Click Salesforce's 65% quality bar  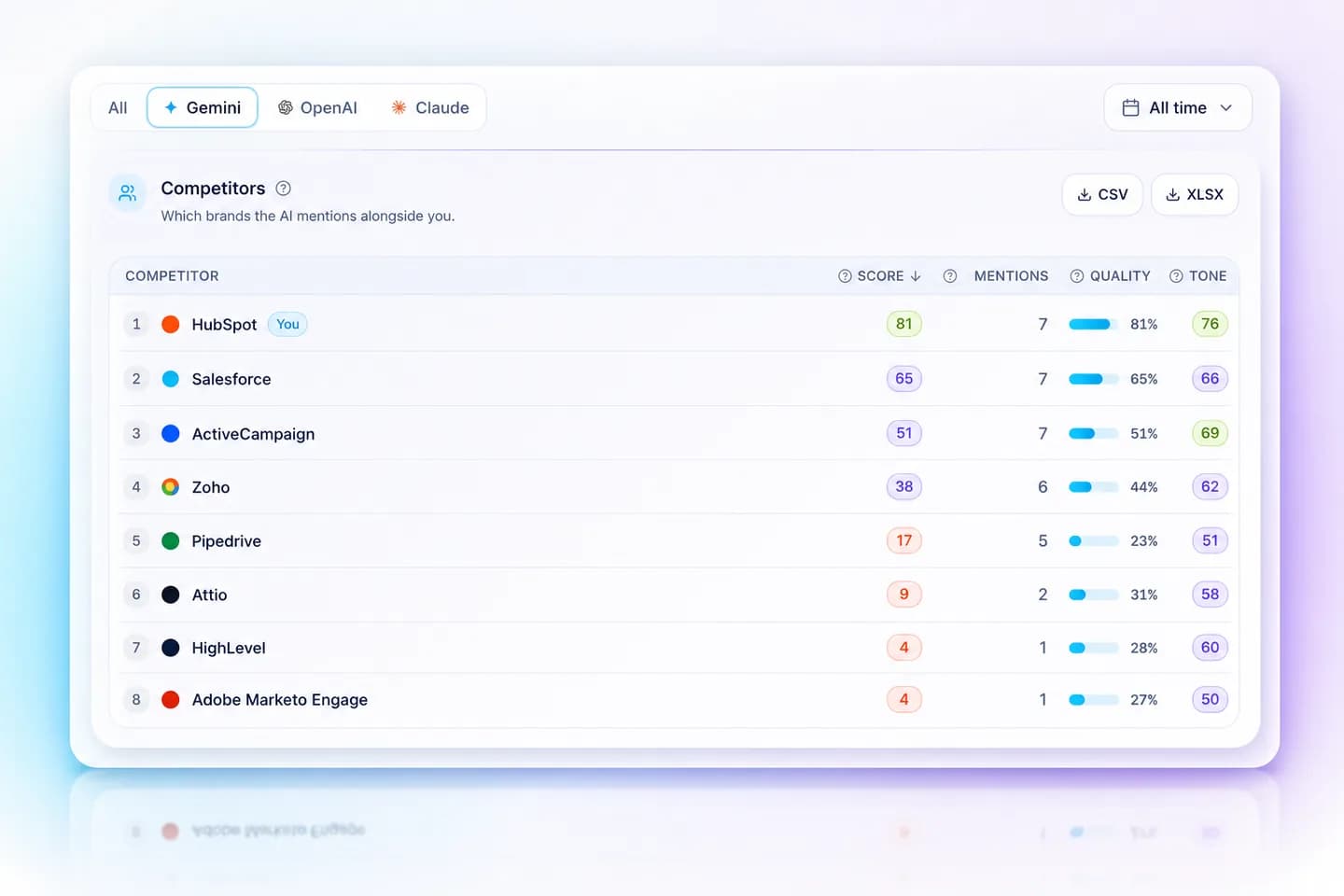pyautogui.click(x=1094, y=379)
